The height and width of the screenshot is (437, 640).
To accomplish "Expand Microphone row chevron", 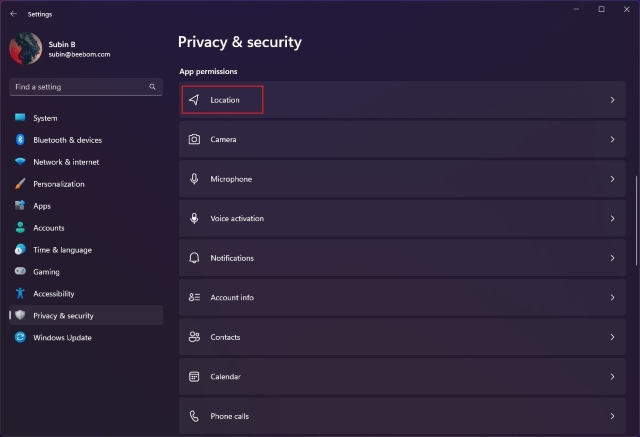I will 612,179.
